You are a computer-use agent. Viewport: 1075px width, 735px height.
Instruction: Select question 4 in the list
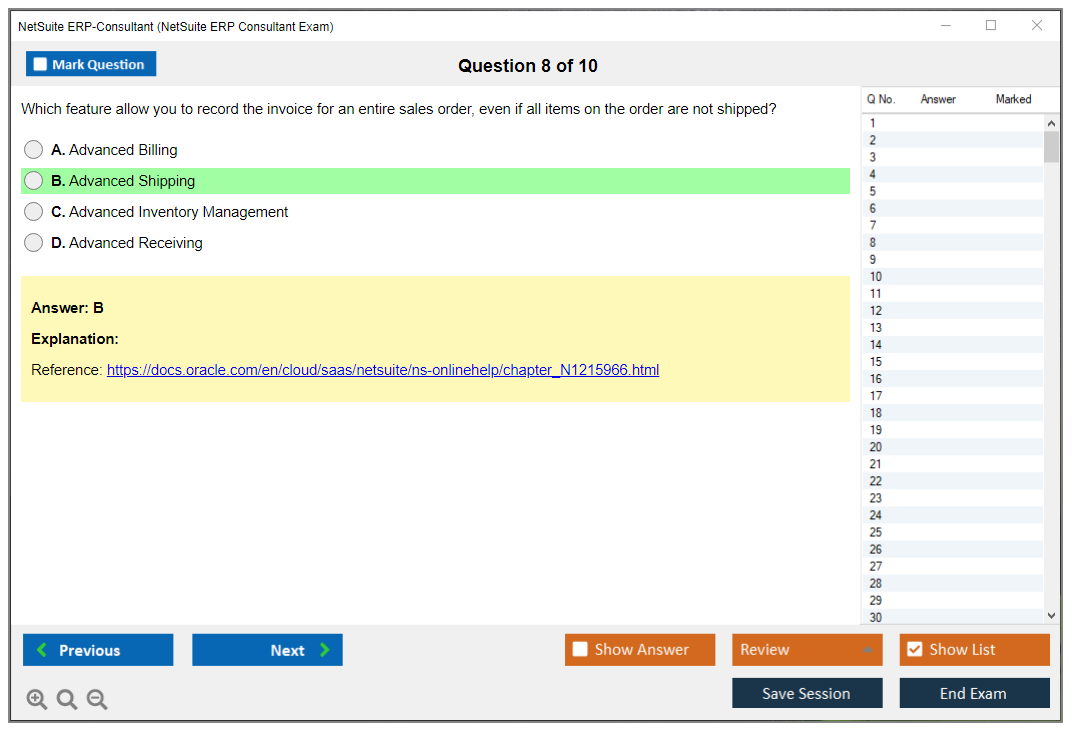coord(952,174)
